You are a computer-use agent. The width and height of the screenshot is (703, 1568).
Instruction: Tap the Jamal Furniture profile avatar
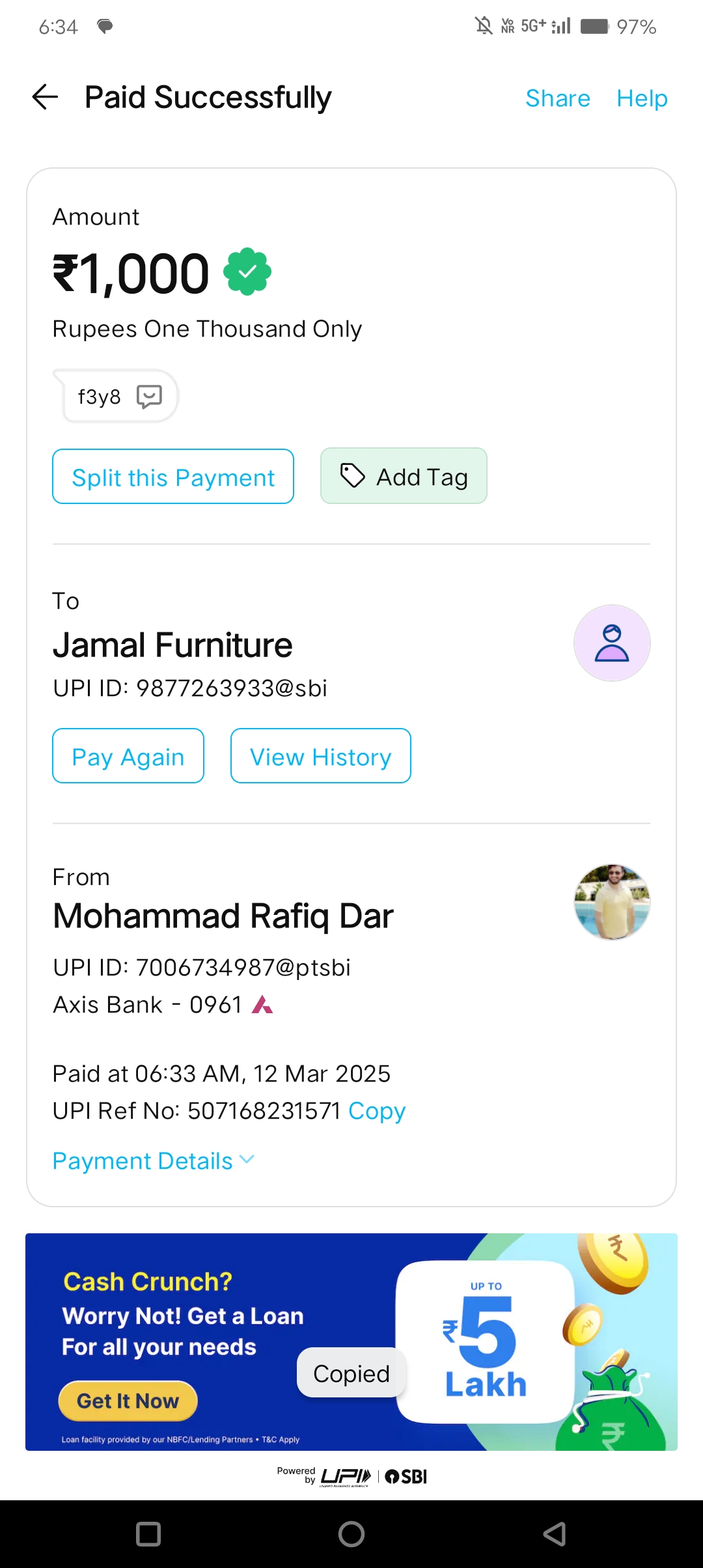pyautogui.click(x=612, y=643)
